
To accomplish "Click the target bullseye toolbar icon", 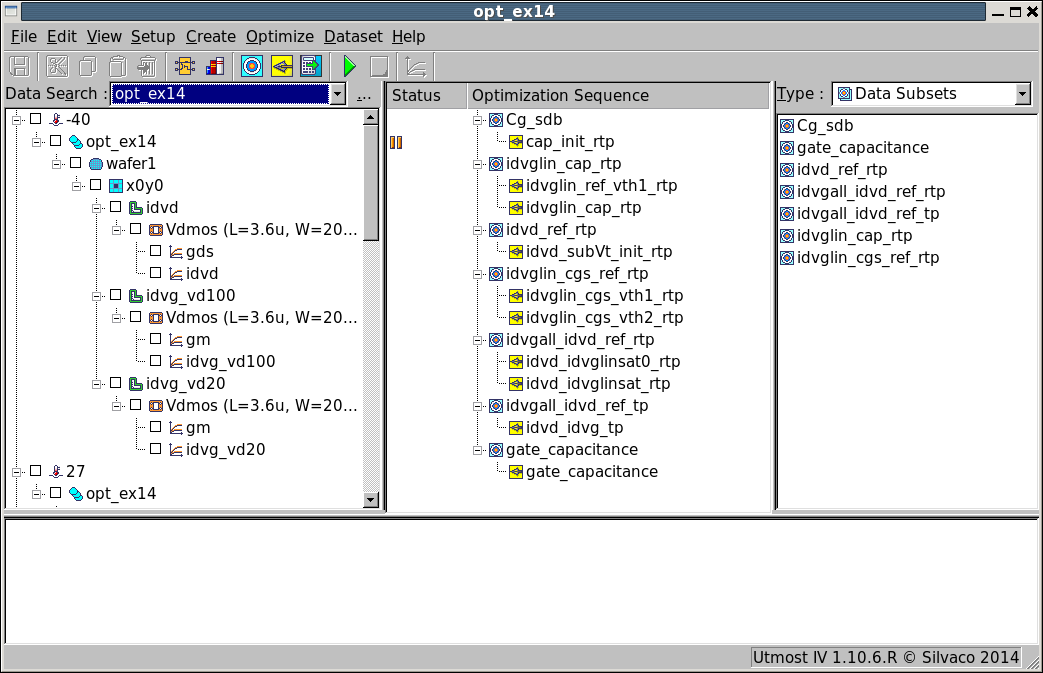I will 252,67.
